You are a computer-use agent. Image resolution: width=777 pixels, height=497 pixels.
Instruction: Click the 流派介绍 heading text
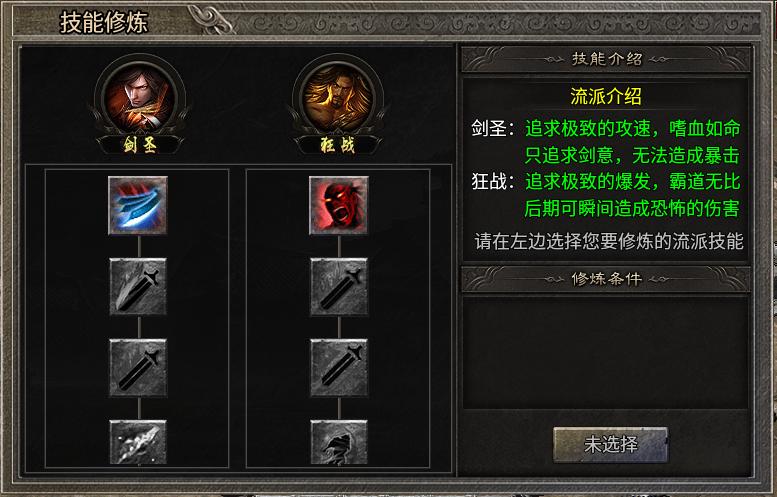(x=606, y=96)
